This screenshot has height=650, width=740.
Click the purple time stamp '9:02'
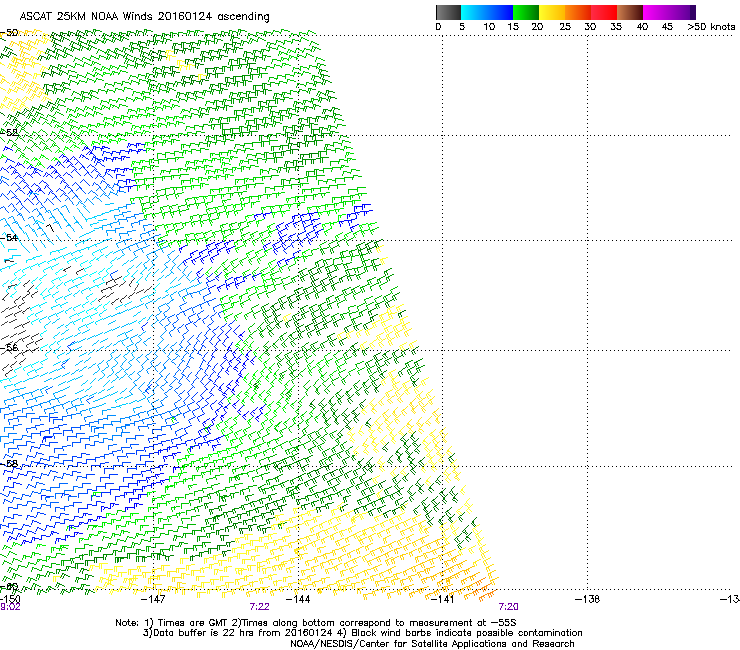click(10, 607)
